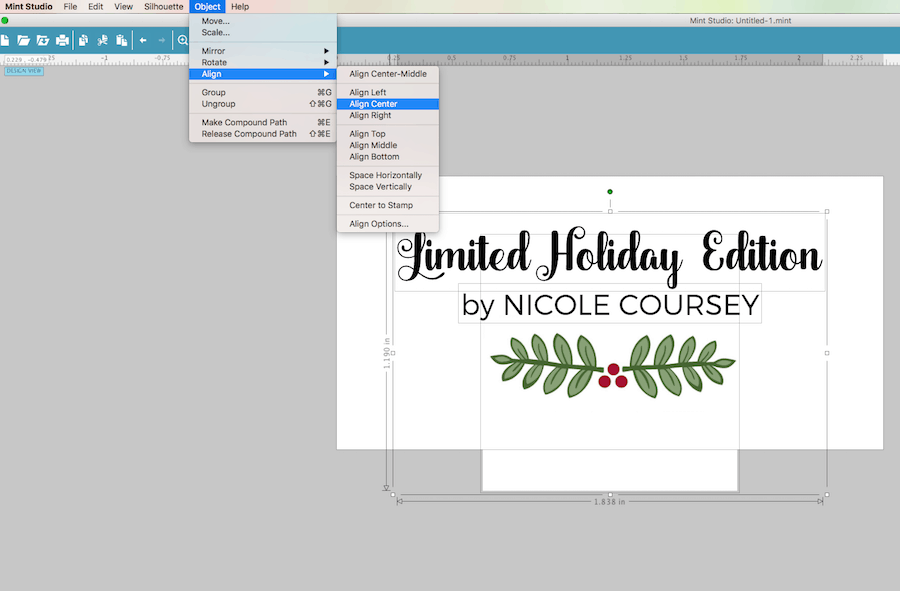Choose Center to Stamp
Screen dimensions: 900x591
coord(388,205)
